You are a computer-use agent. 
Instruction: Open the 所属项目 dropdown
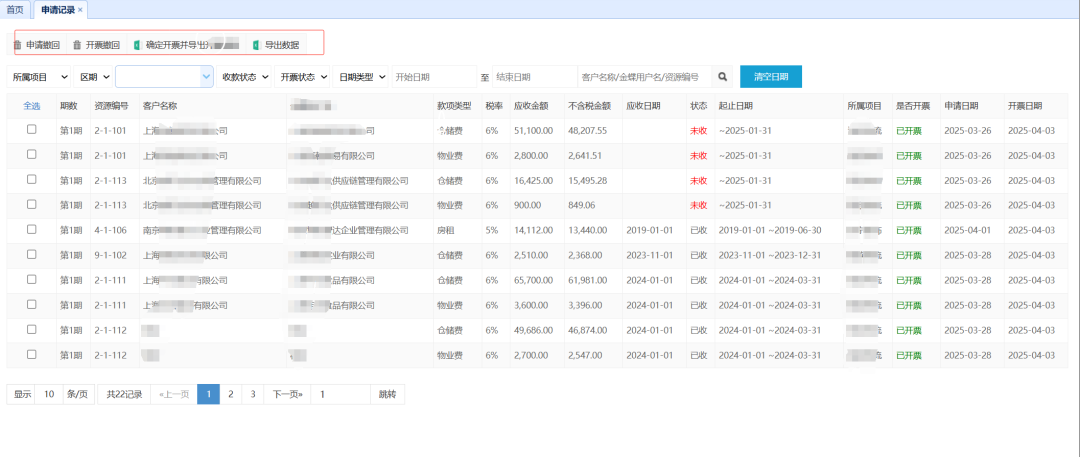click(40, 77)
